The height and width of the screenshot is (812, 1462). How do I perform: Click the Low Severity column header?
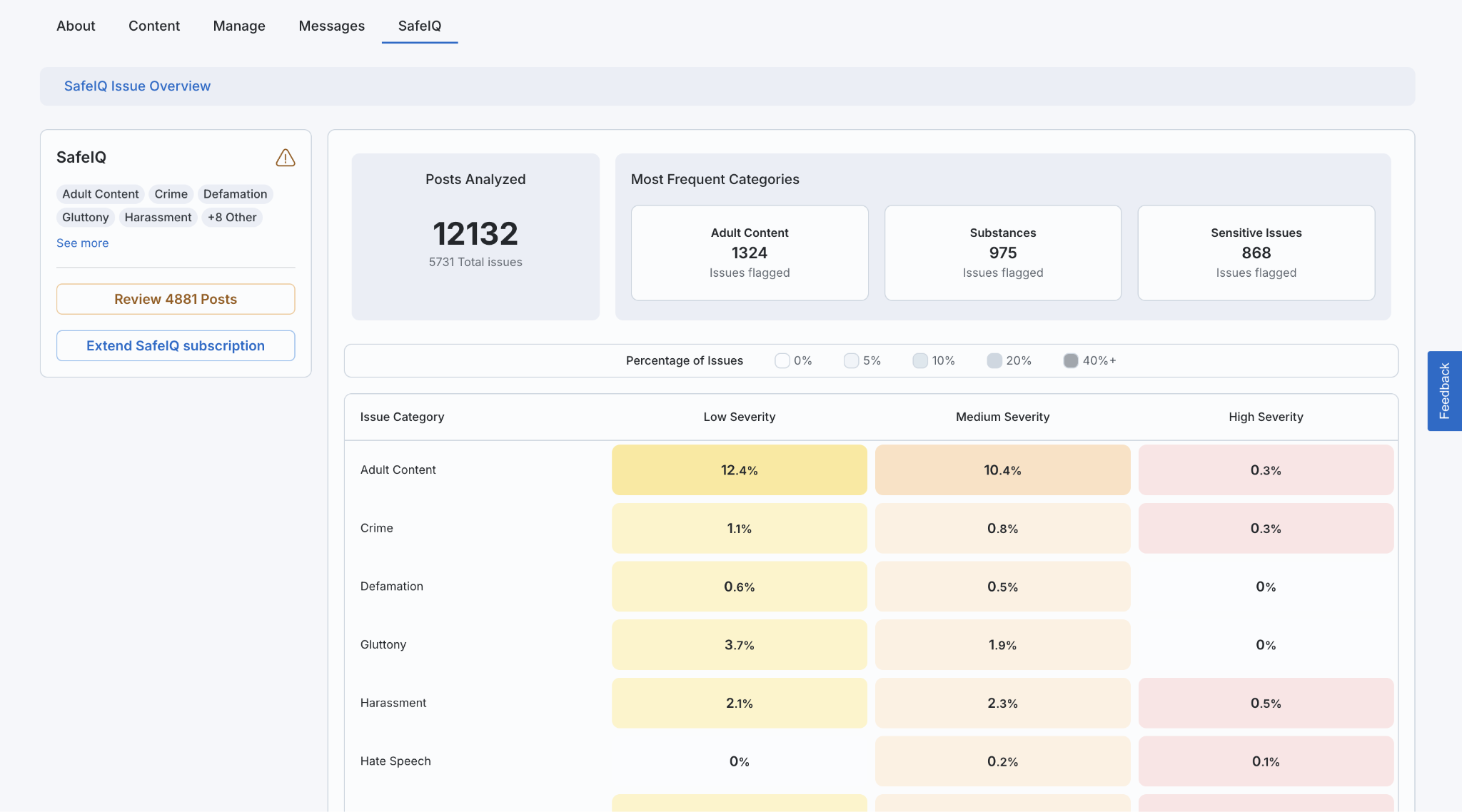[x=740, y=417]
